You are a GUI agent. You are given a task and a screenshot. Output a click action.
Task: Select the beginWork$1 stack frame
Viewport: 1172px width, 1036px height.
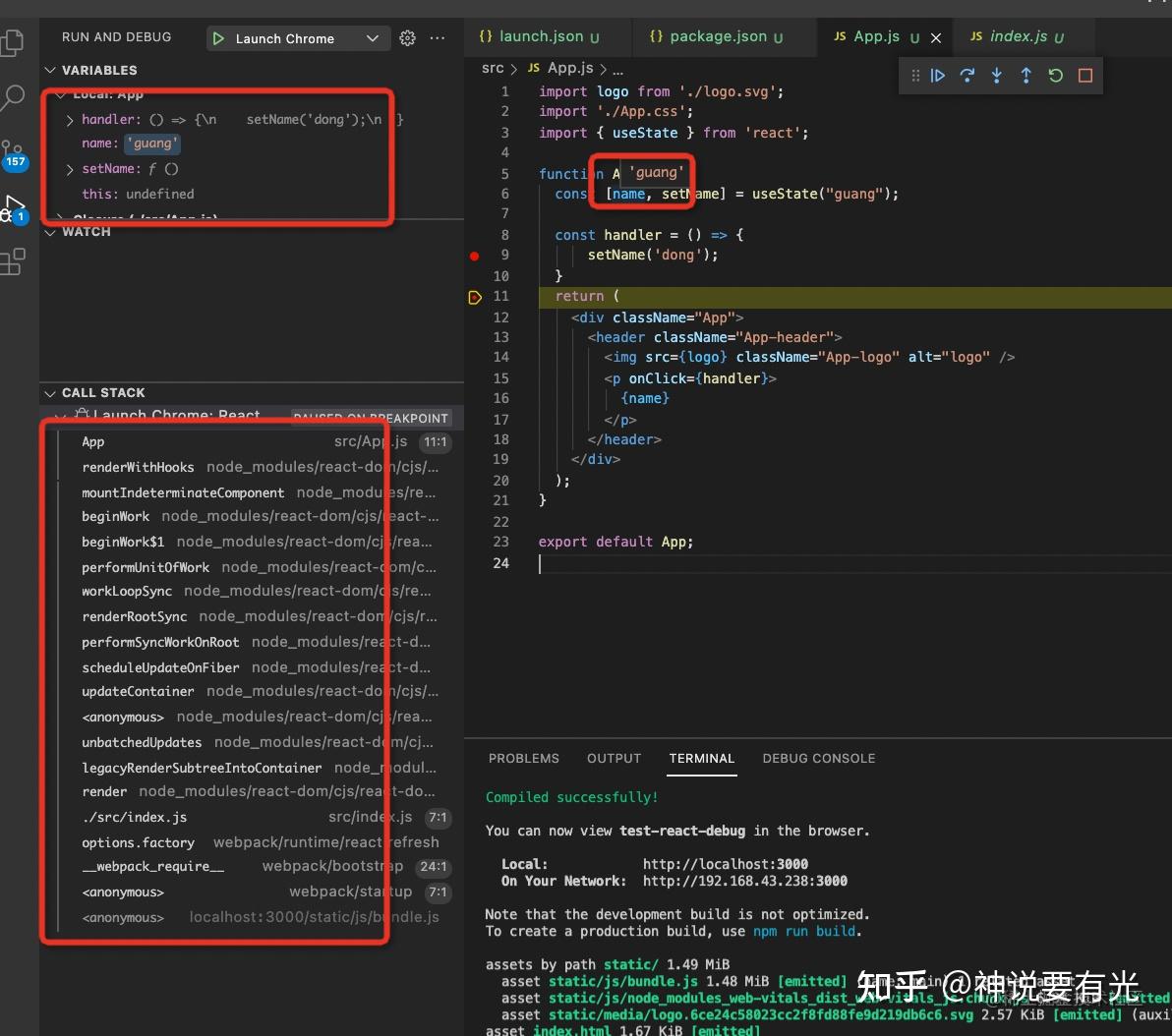pos(253,542)
